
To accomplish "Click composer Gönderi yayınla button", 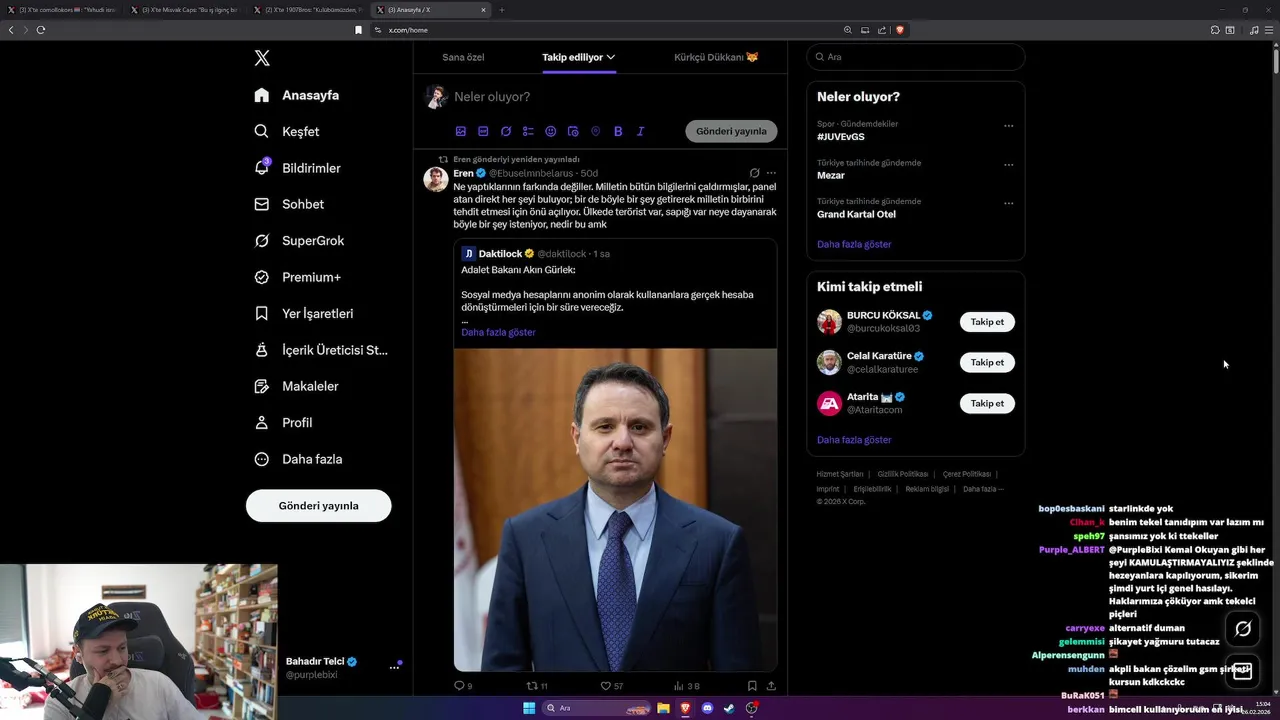I will pyautogui.click(x=731, y=131).
